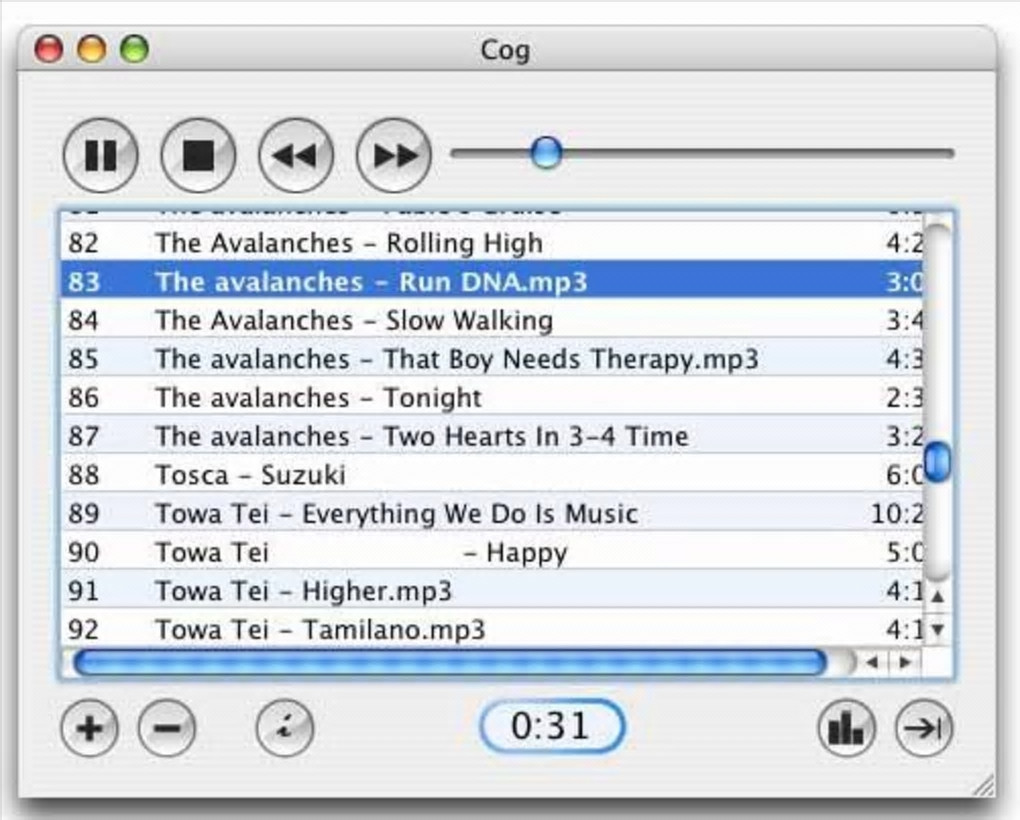Image resolution: width=1020 pixels, height=820 pixels.
Task: Click the vertical scrollbar up arrow
Action: (x=937, y=595)
